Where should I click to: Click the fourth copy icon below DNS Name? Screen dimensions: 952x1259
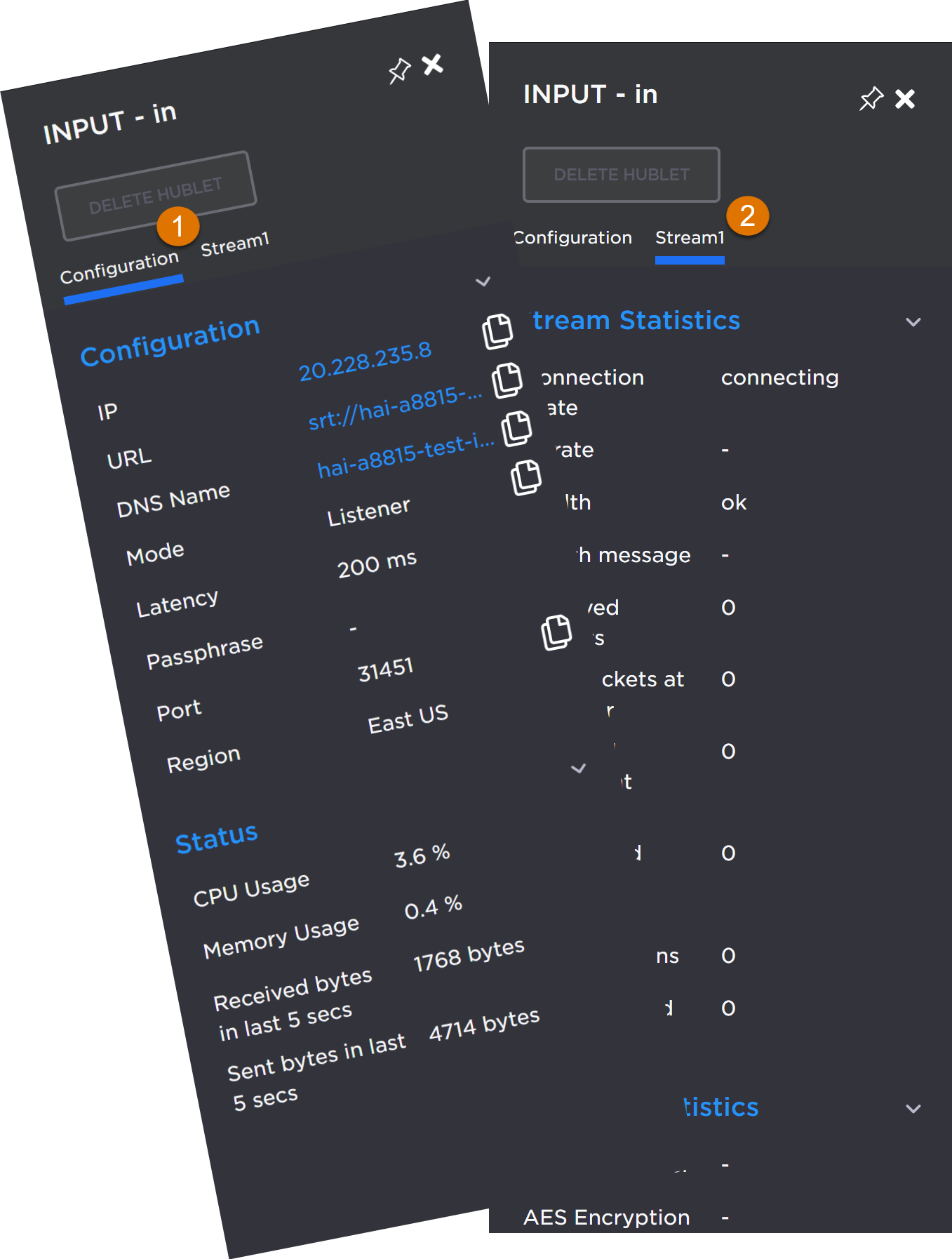(x=526, y=477)
